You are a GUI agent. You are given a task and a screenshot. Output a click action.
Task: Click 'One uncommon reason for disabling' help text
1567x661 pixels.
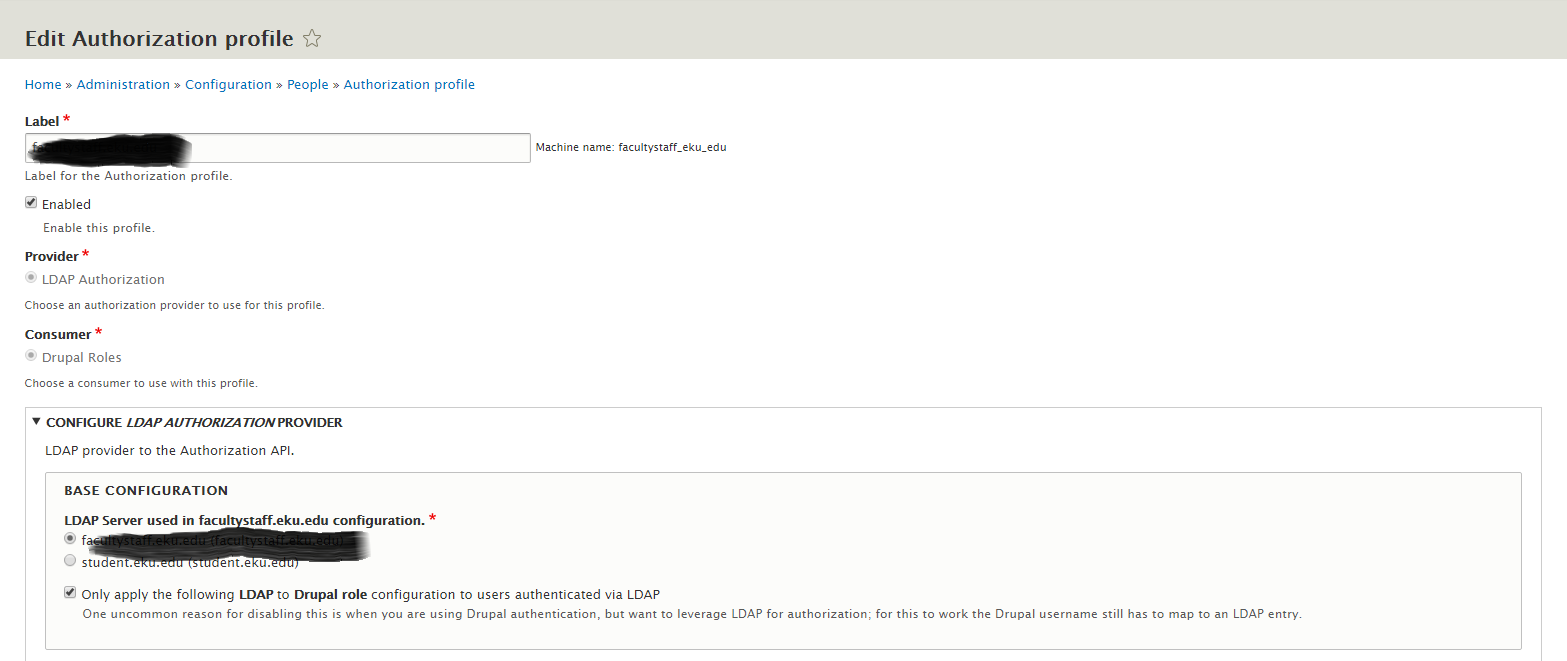point(692,614)
